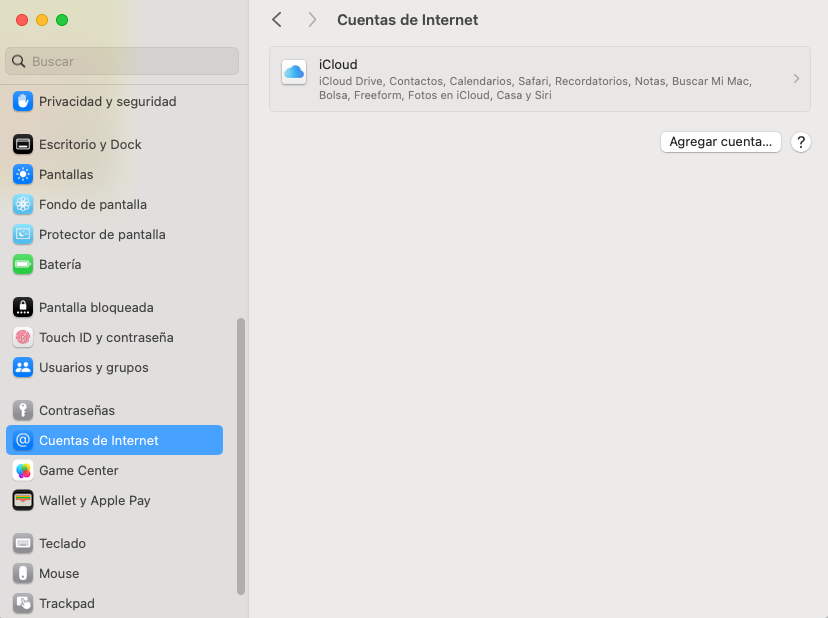Click the Pantallas sun icon
The height and width of the screenshot is (618, 828).
click(23, 174)
